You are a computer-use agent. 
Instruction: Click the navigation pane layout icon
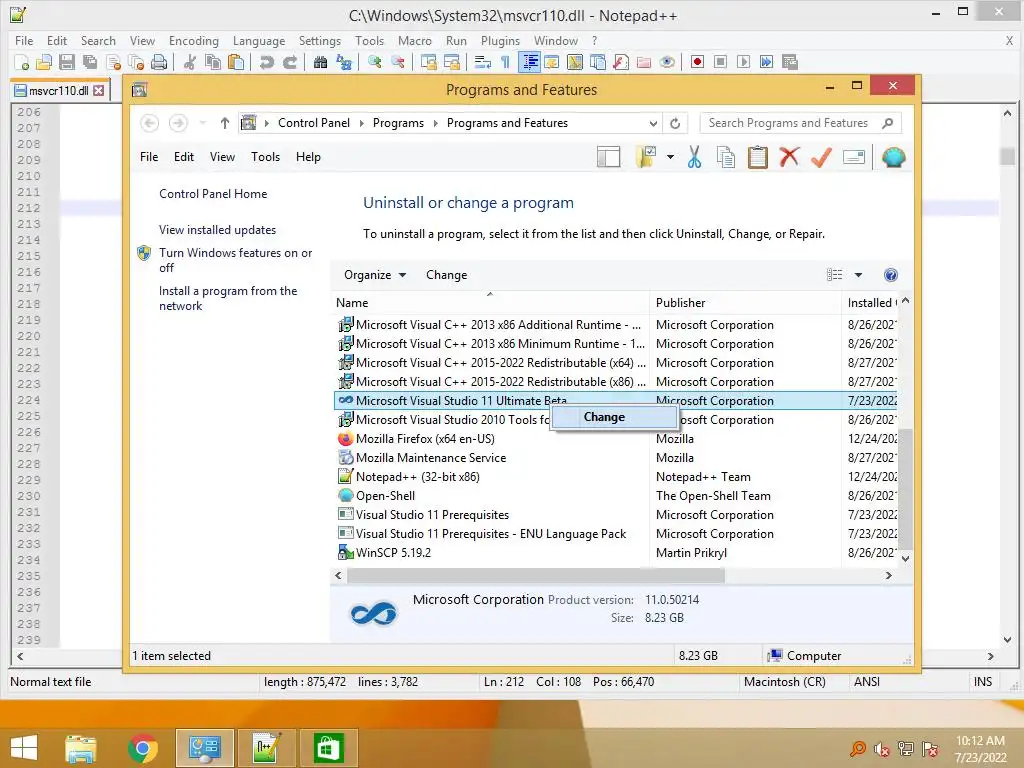[609, 157]
